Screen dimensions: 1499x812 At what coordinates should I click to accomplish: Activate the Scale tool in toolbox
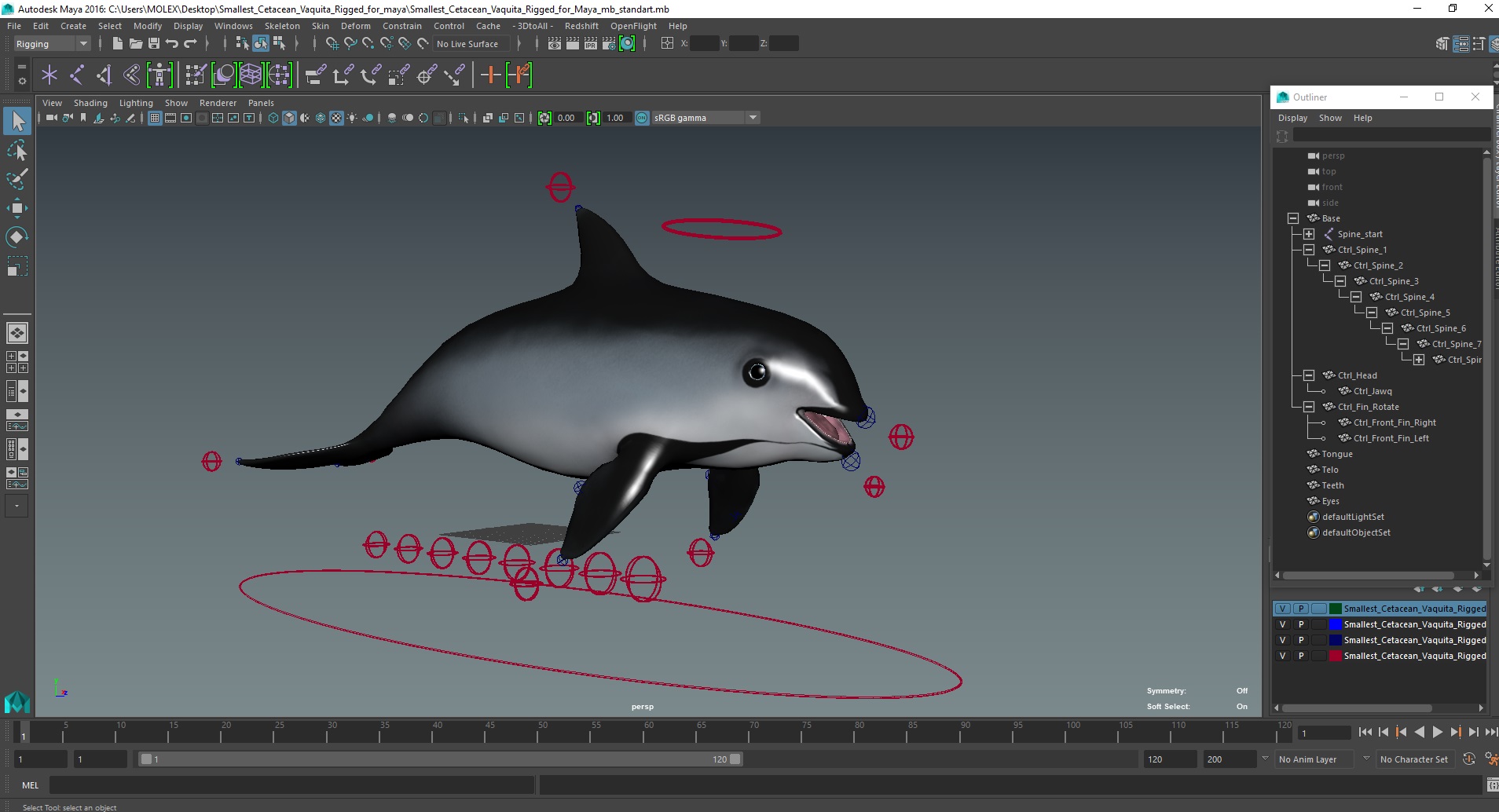pos(17,266)
